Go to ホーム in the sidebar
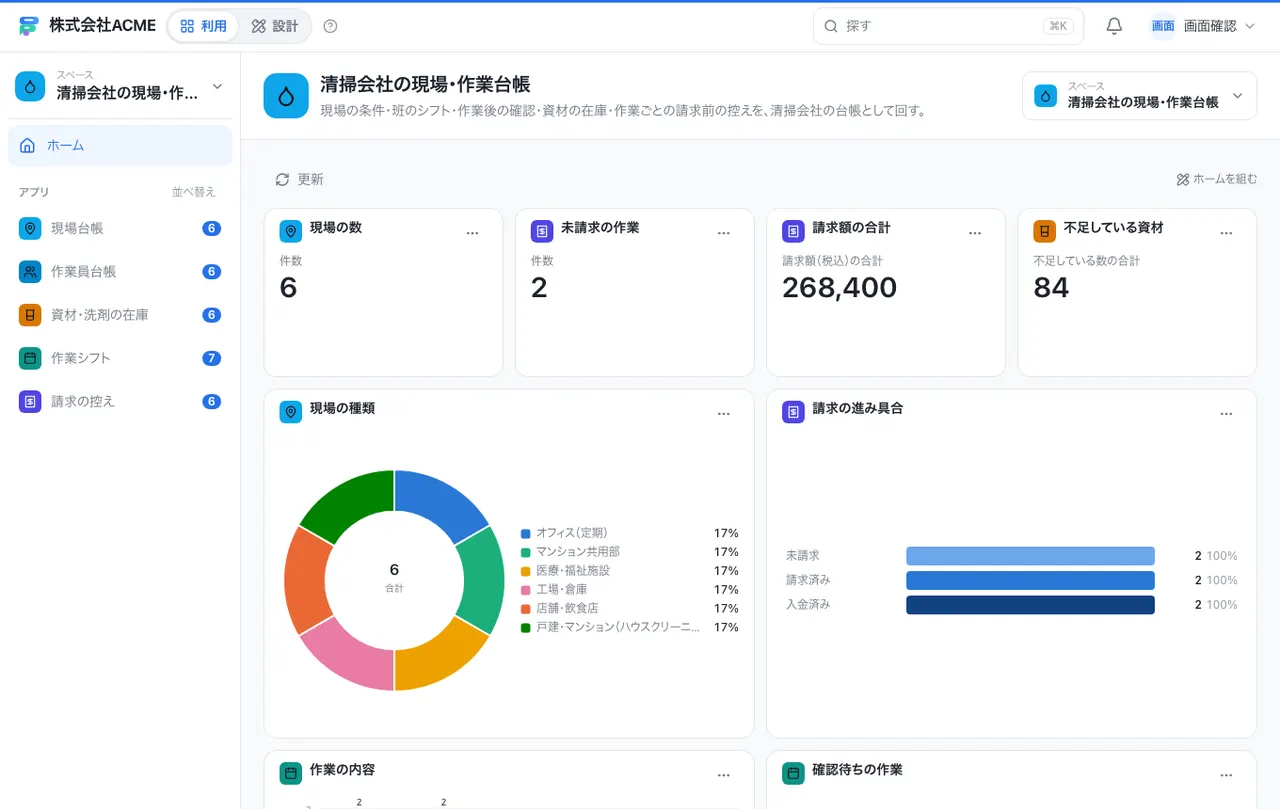Image resolution: width=1280 pixels, height=809 pixels. tap(120, 145)
